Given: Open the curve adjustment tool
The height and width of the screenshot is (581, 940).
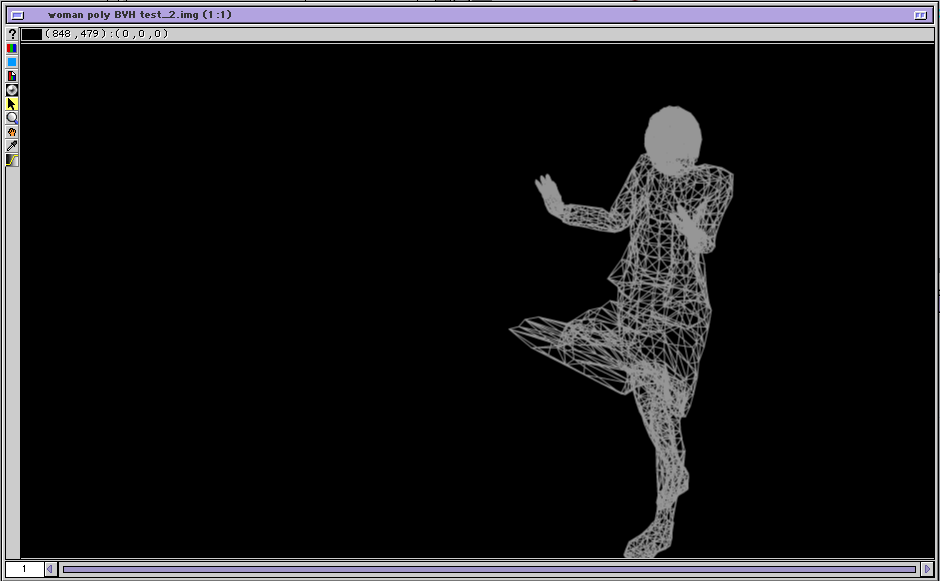Looking at the screenshot, I should [12, 160].
